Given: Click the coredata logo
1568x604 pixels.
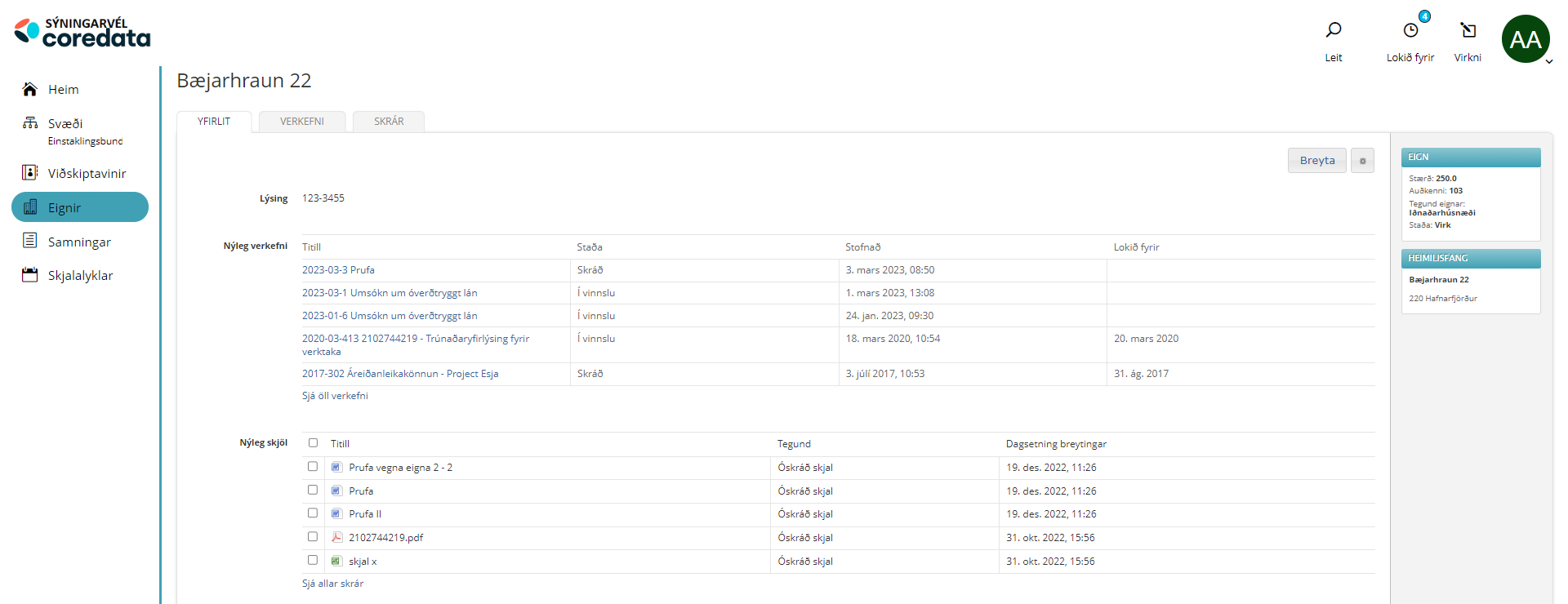Looking at the screenshot, I should click(82, 33).
